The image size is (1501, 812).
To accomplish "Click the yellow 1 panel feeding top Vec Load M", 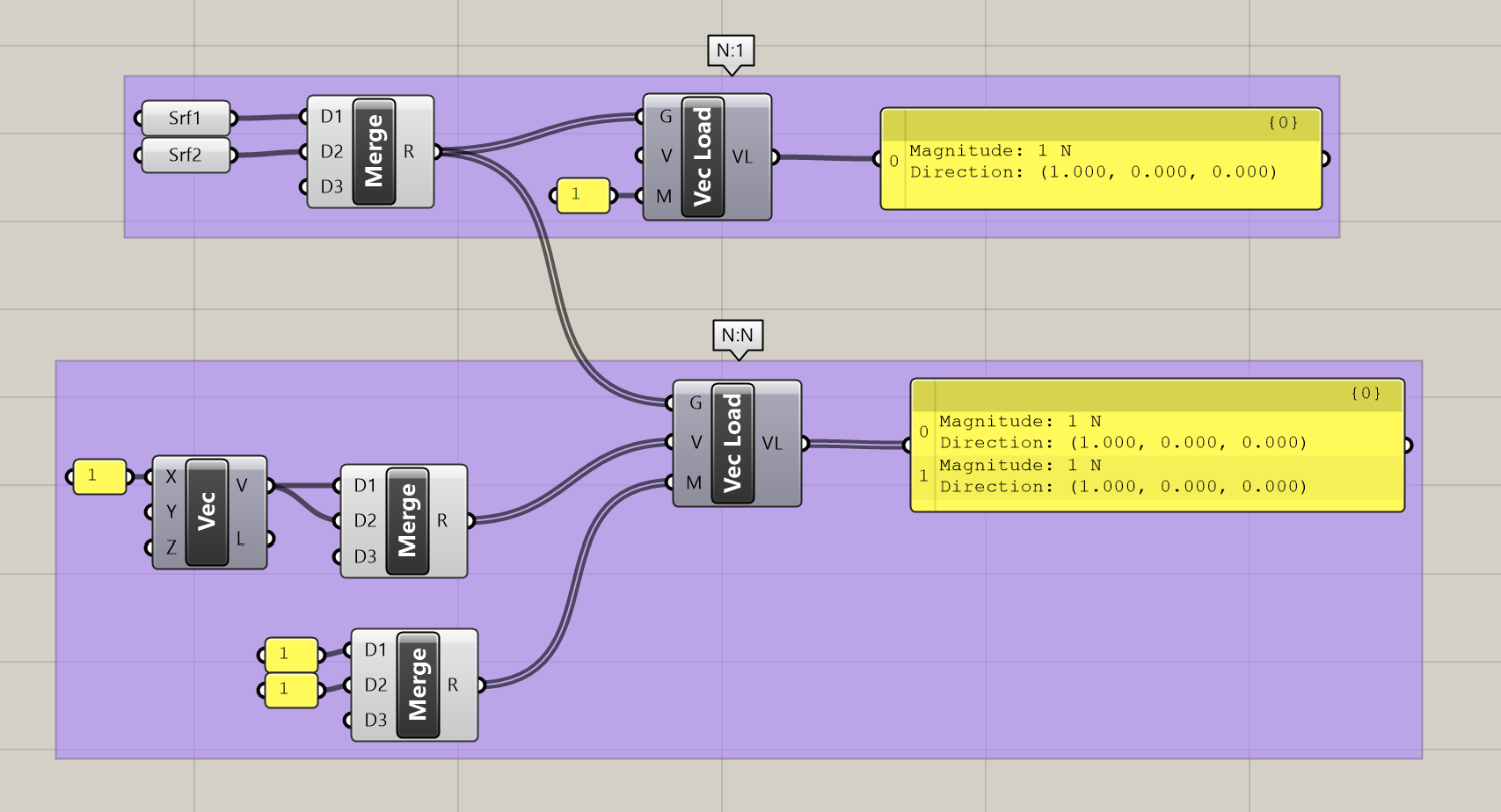I will click(x=583, y=195).
